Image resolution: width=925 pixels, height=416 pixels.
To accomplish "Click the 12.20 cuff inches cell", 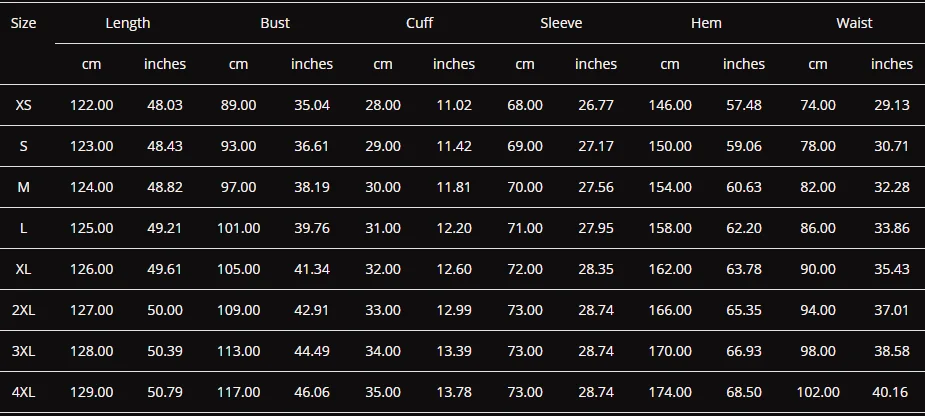I will click(x=454, y=228).
